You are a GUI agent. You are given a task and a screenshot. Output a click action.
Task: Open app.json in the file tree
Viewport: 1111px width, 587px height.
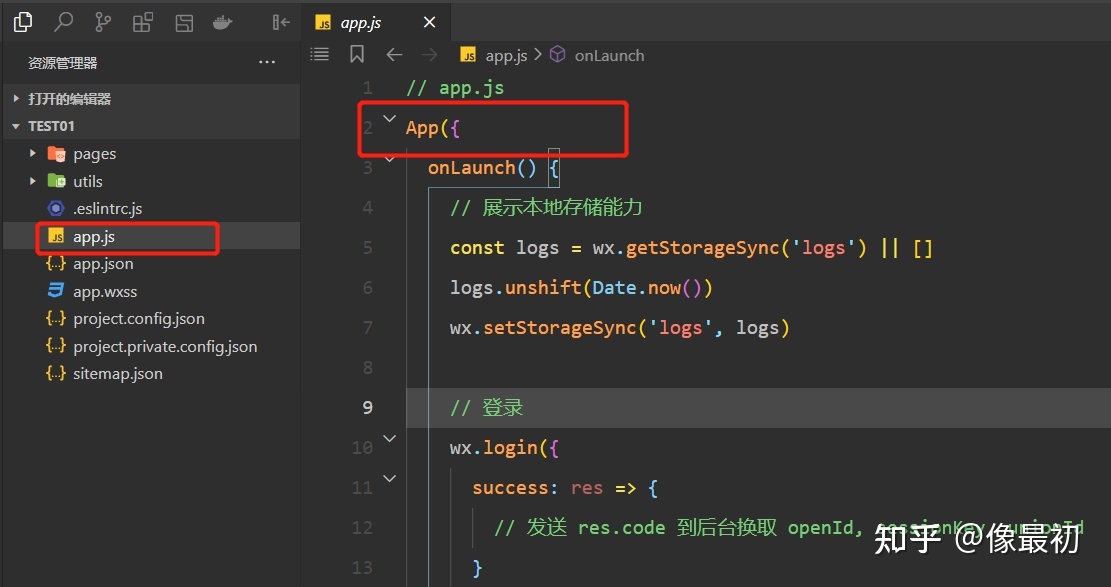click(103, 264)
